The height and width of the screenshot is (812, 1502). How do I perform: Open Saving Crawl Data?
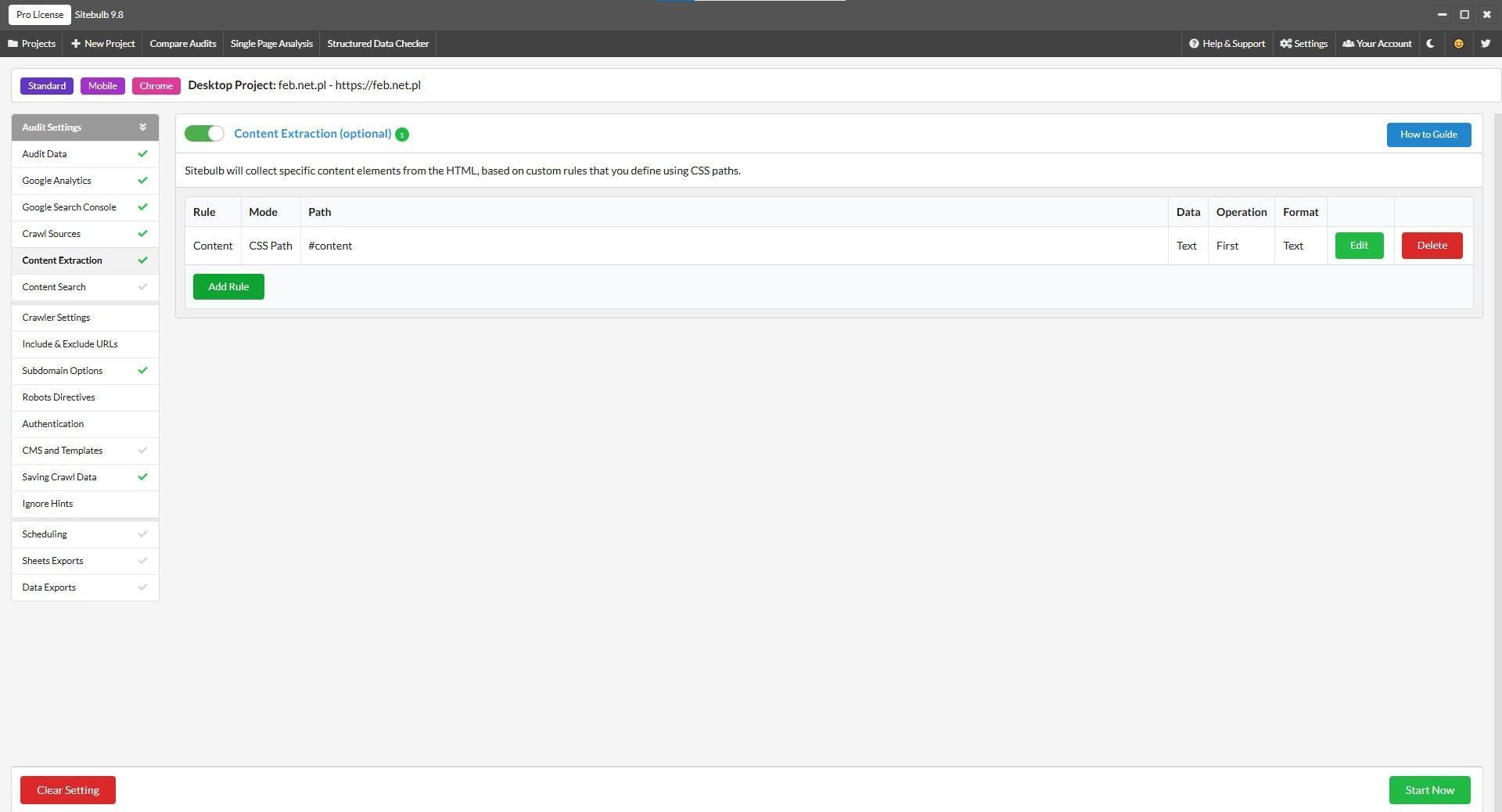tap(85, 477)
